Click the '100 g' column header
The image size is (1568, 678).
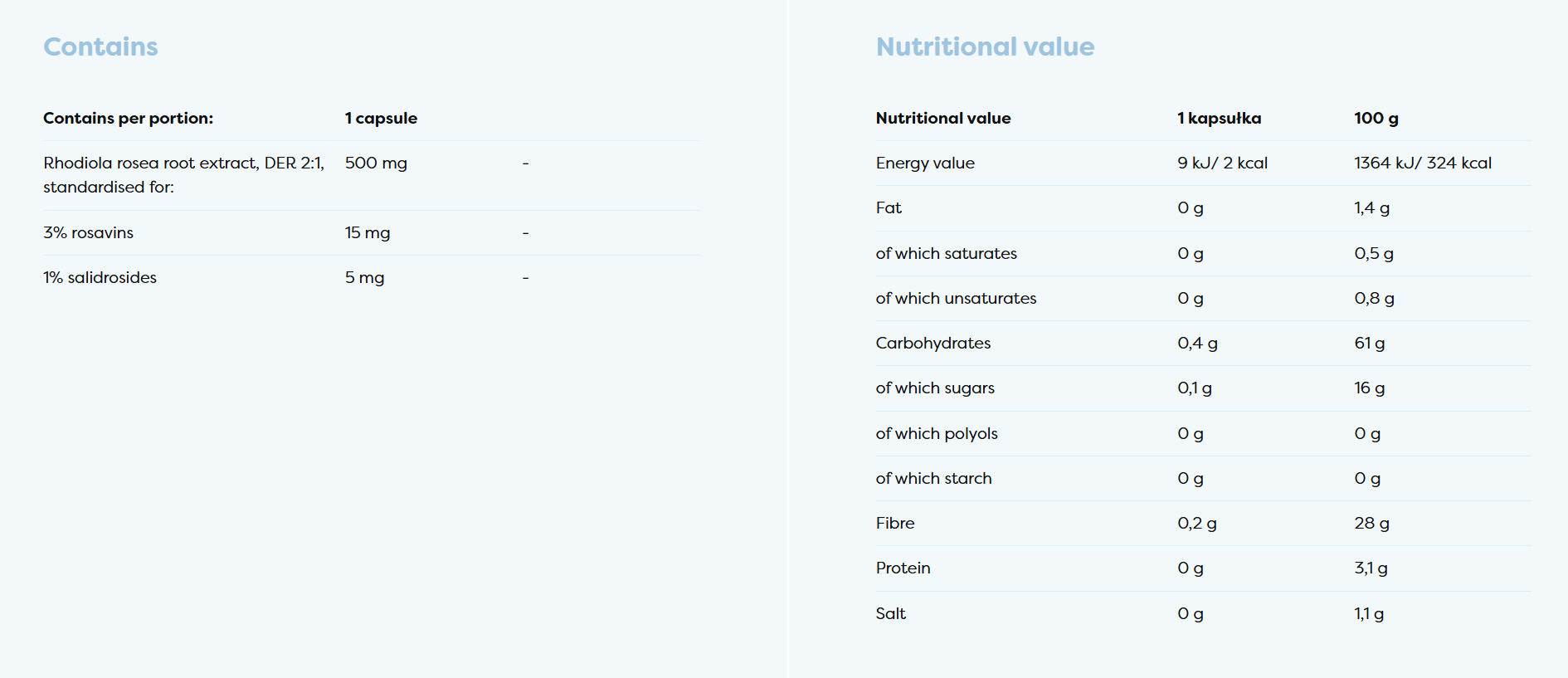1376,119
